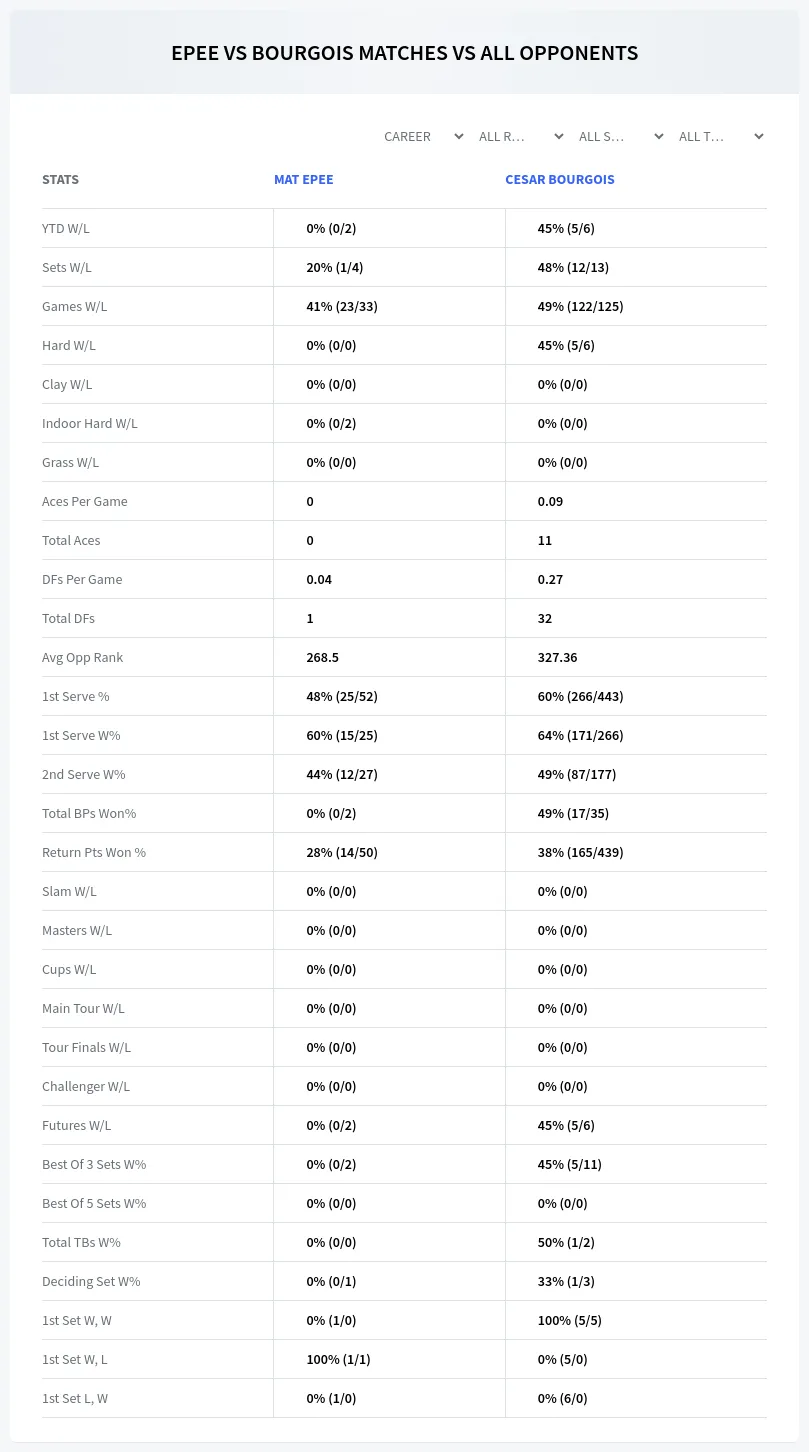Open the CAREER period dropdown
809x1452 pixels.
pyautogui.click(x=423, y=136)
